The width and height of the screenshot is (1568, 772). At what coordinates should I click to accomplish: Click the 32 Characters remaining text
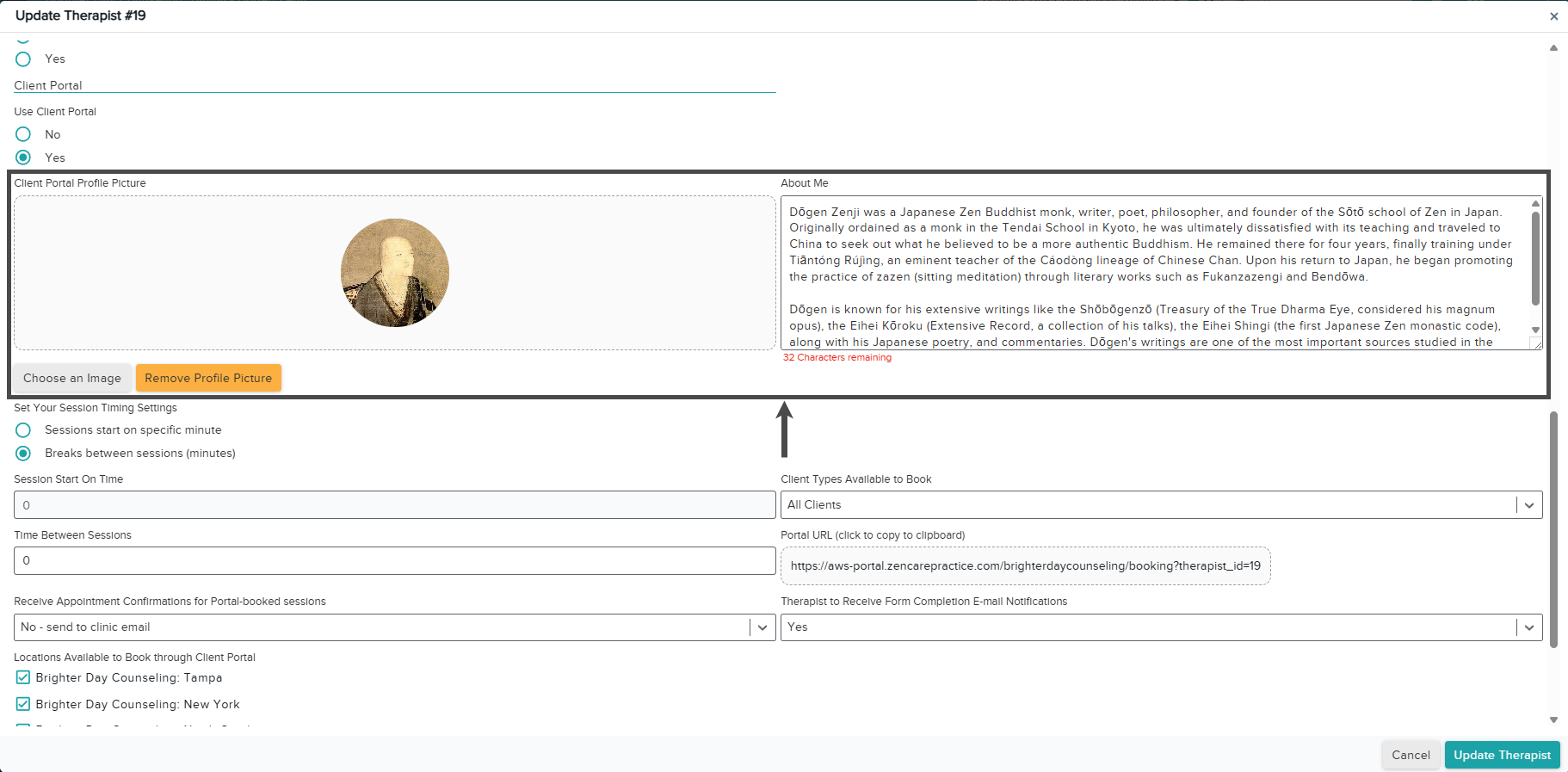(837, 357)
